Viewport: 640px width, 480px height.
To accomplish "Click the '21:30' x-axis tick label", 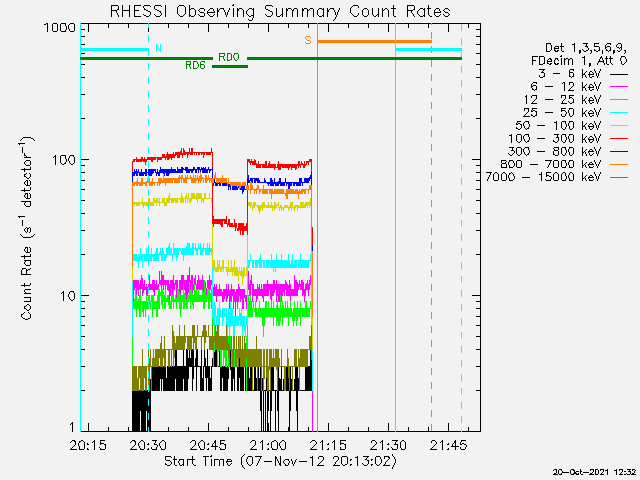I will point(389,445).
